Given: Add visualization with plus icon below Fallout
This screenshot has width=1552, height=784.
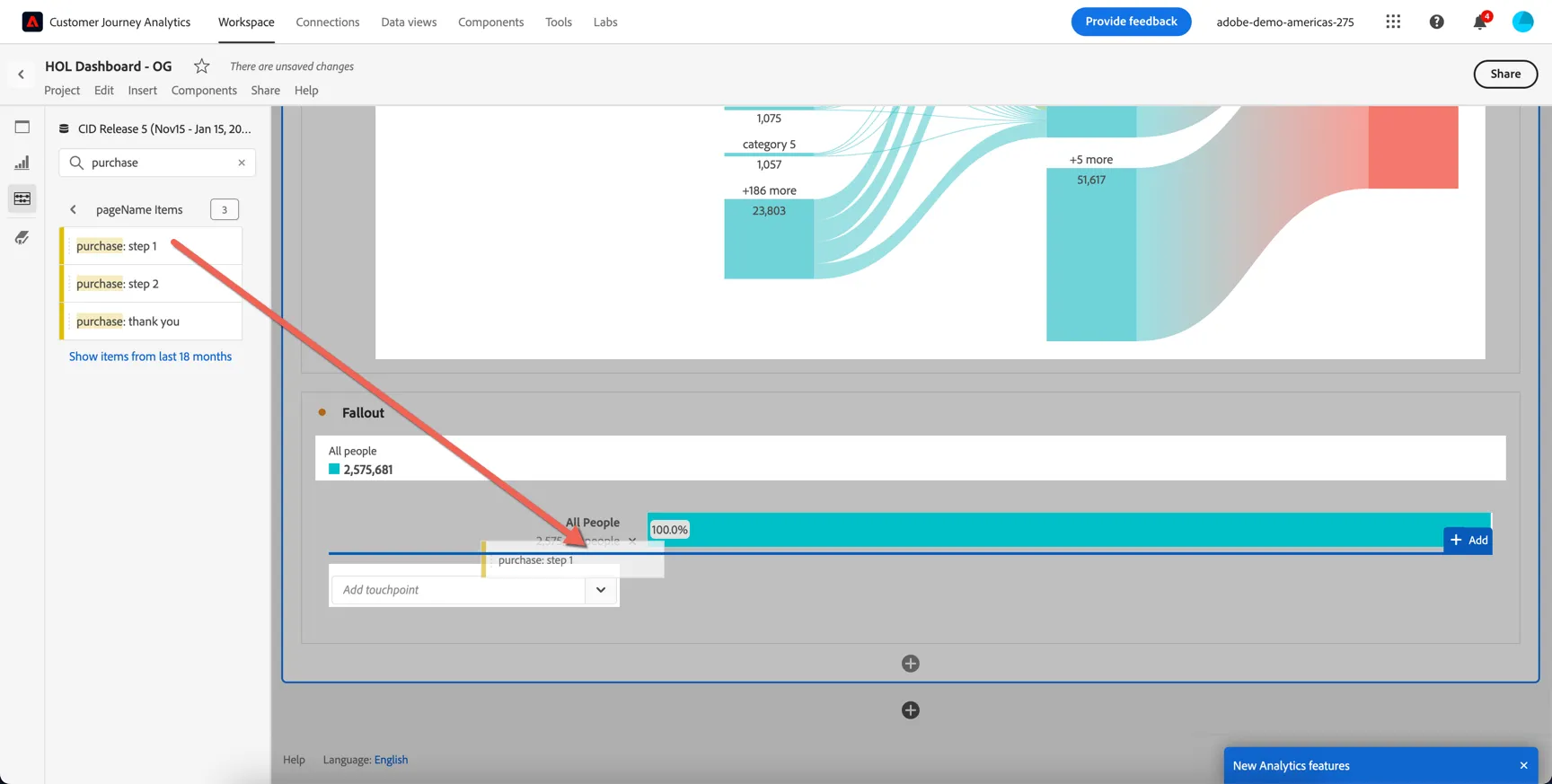Looking at the screenshot, I should click(x=911, y=664).
